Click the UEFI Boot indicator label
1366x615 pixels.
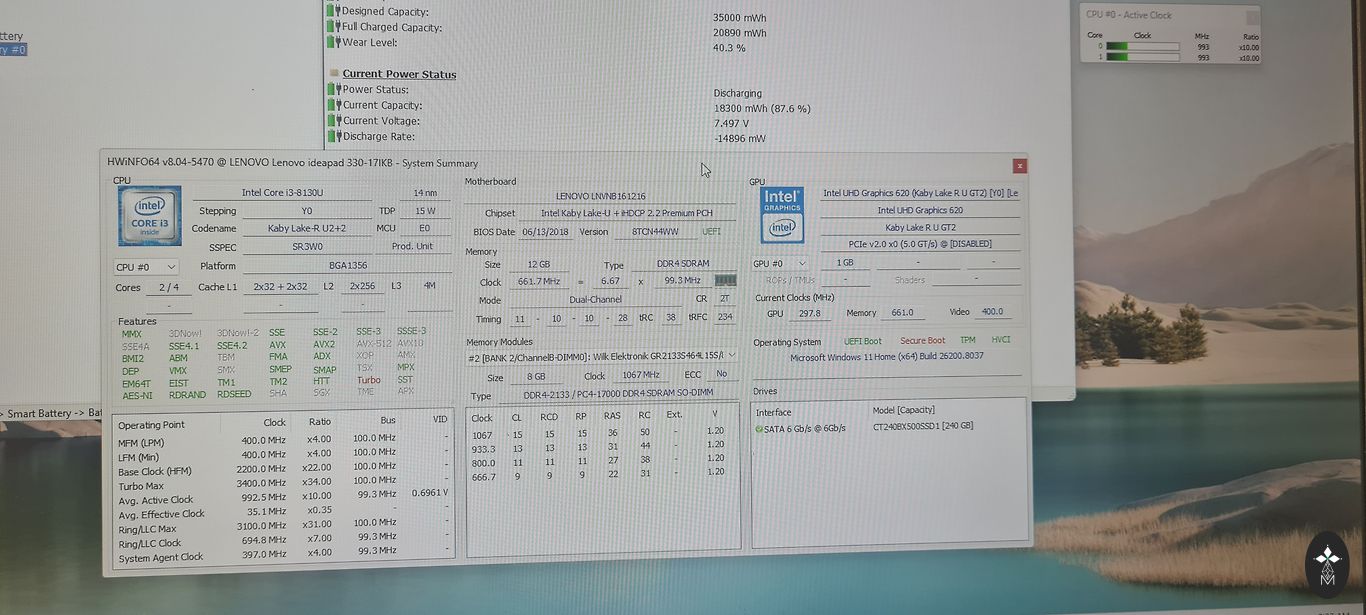(862, 341)
